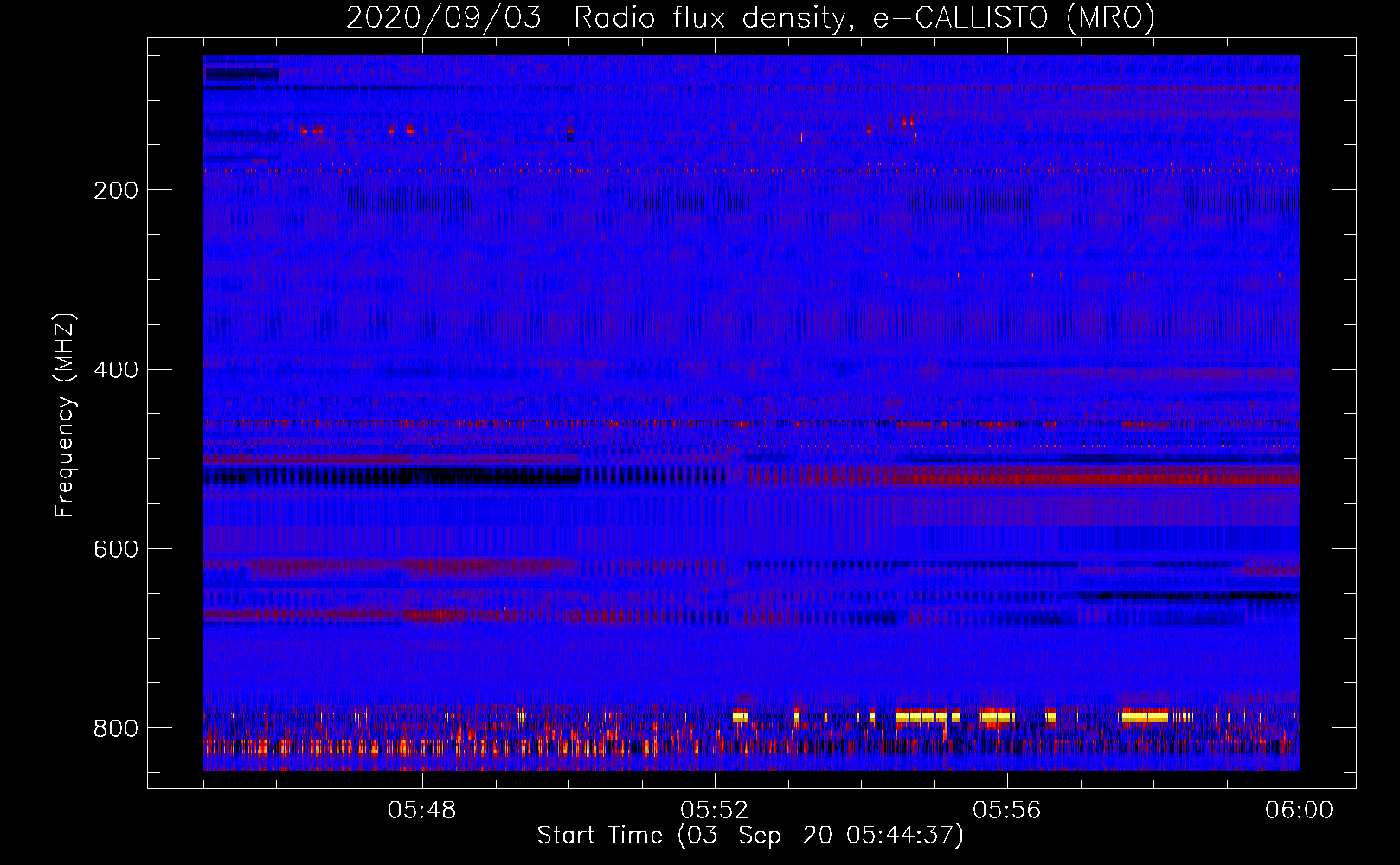Click the '400' frequency tick label

click(116, 370)
